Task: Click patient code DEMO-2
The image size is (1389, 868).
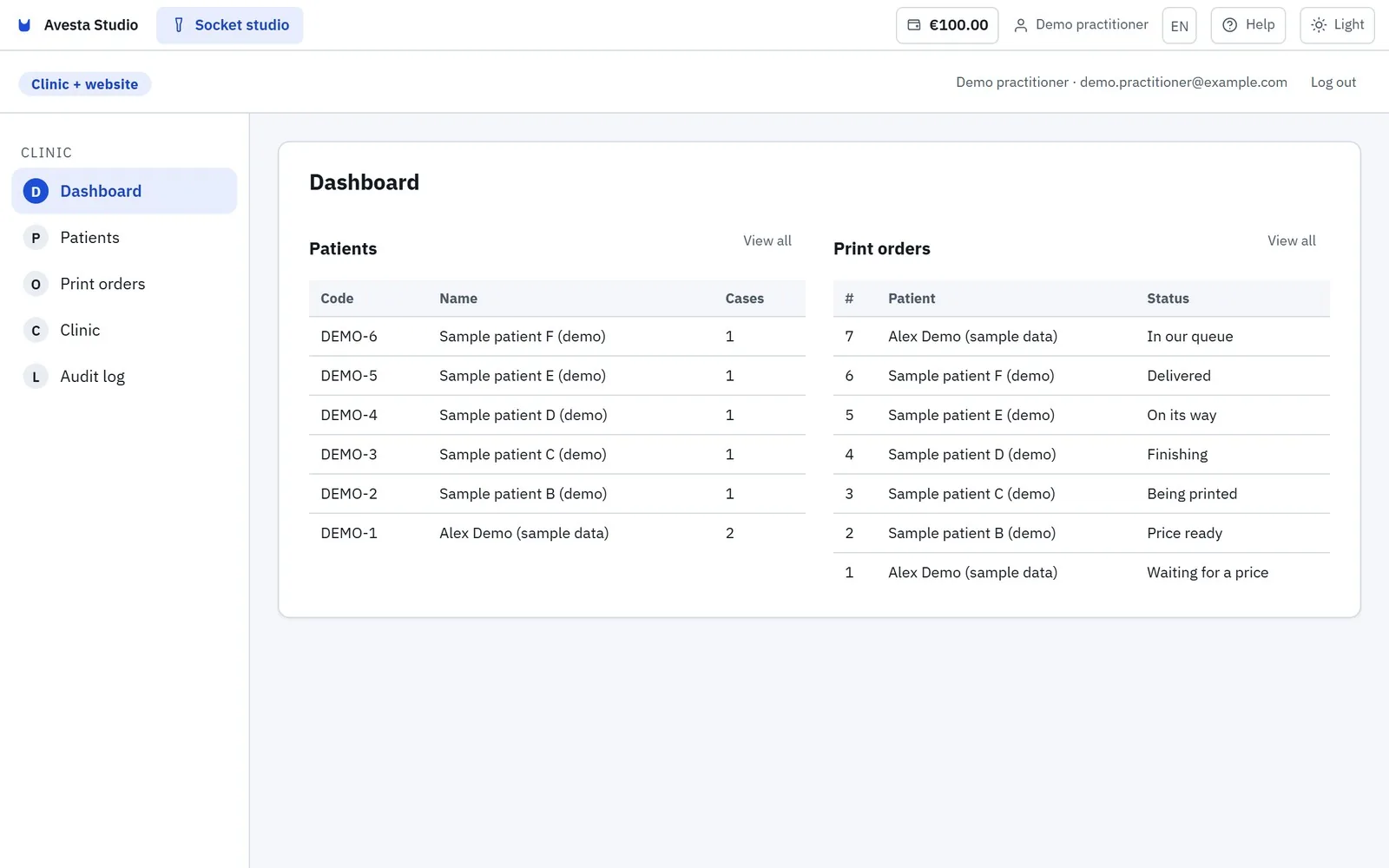Action: coord(349,494)
